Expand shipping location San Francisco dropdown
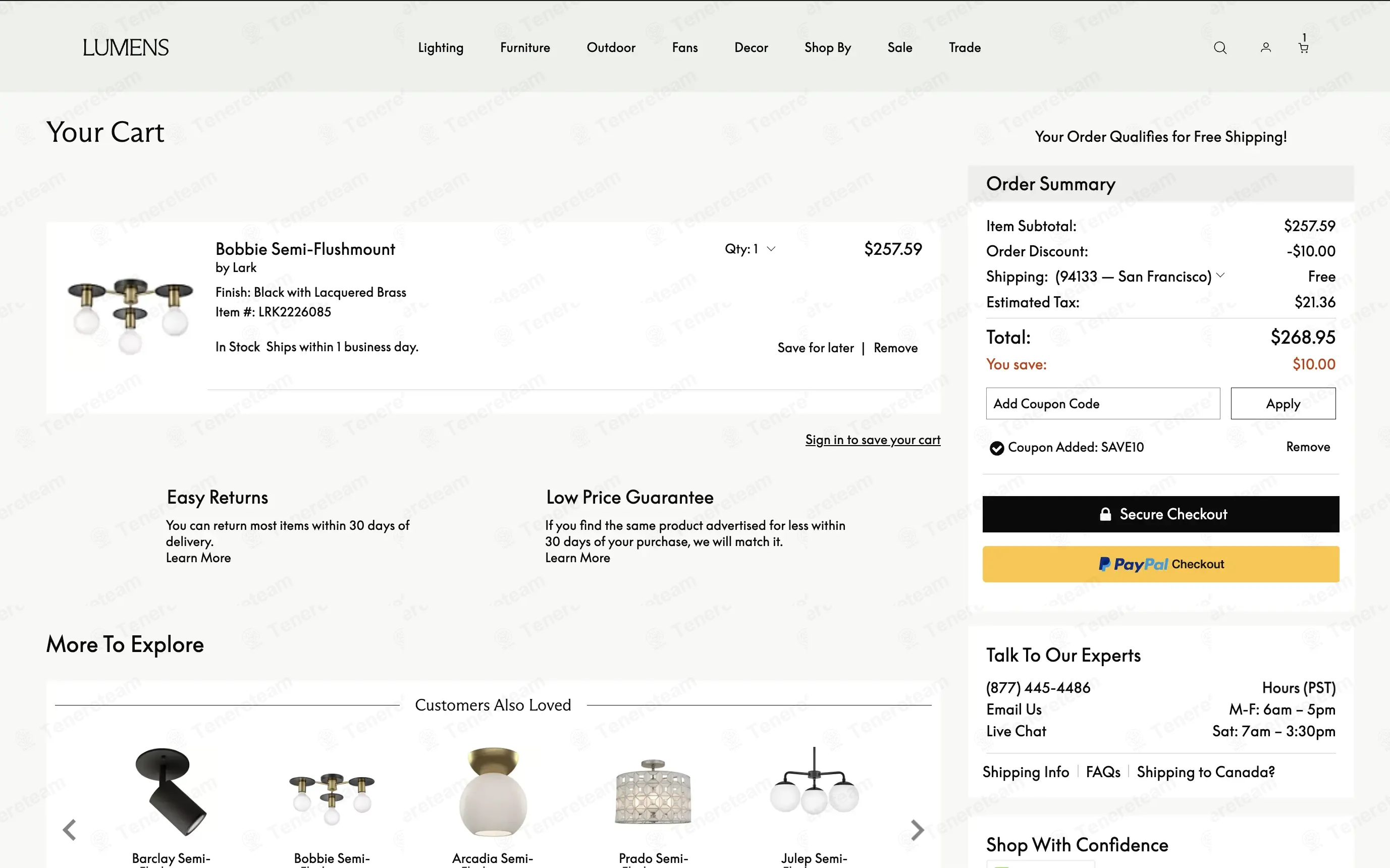The image size is (1390, 868). (1220, 276)
